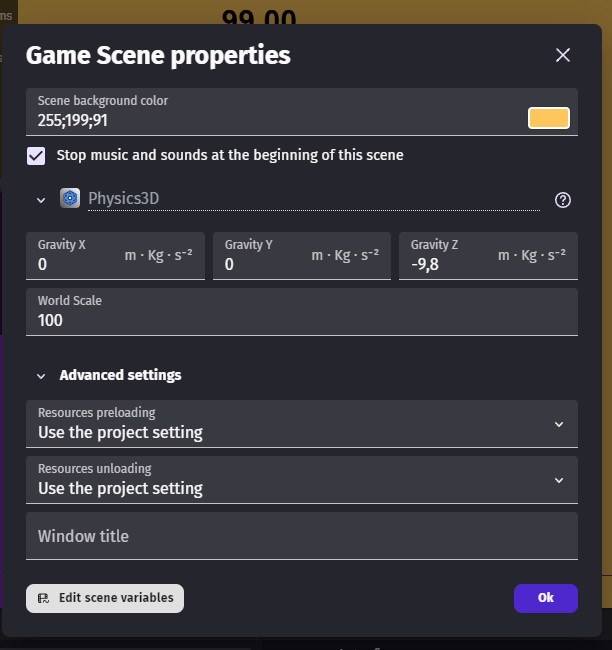Viewport: 612px width, 650px height.
Task: Toggle Stop music and sounds checkbox
Action: coord(37,156)
